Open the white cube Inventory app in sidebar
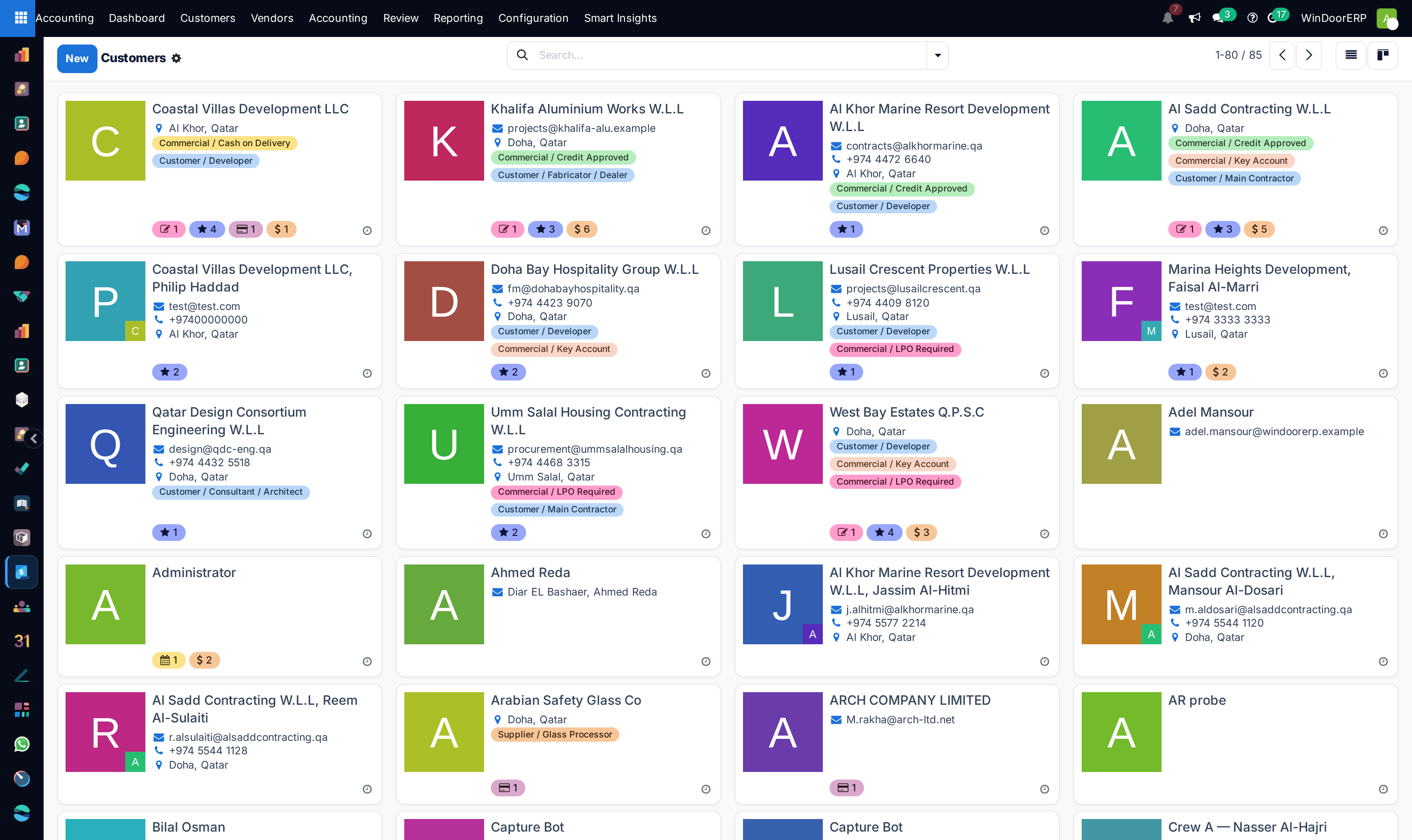 point(21,399)
